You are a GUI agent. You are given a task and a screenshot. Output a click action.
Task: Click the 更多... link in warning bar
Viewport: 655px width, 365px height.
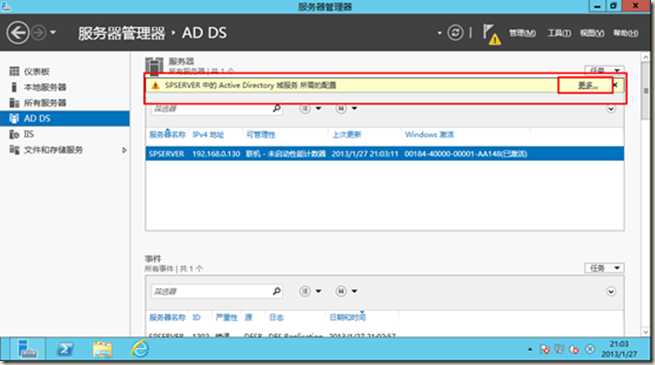pyautogui.click(x=587, y=85)
